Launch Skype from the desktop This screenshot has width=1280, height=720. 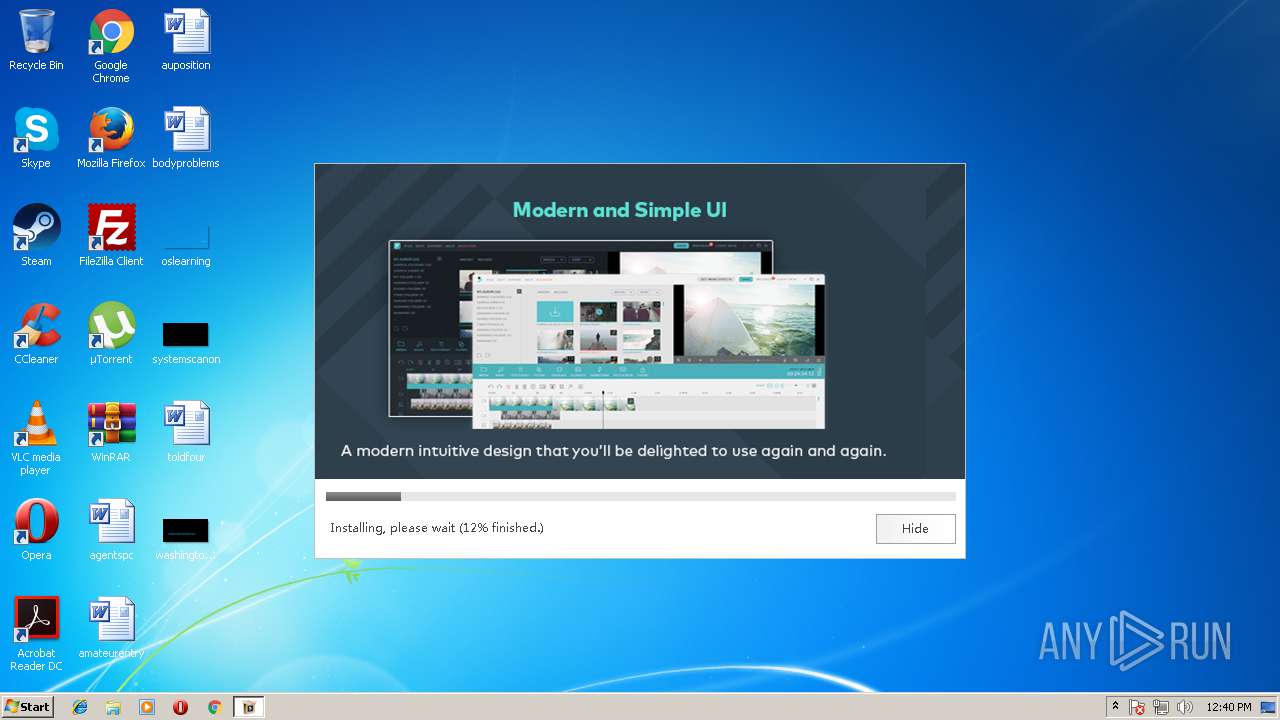[36, 138]
